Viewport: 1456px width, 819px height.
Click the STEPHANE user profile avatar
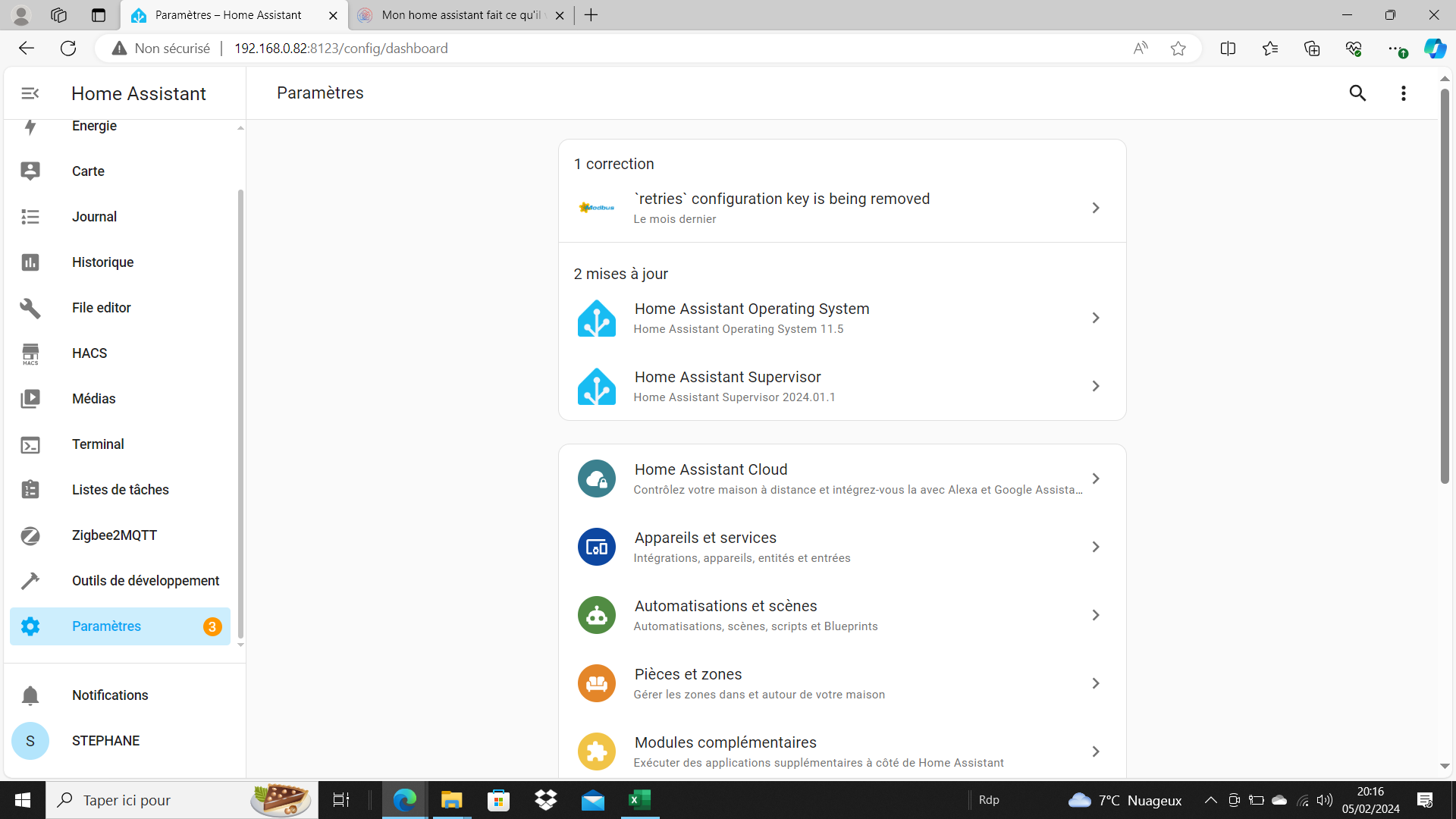(x=30, y=741)
